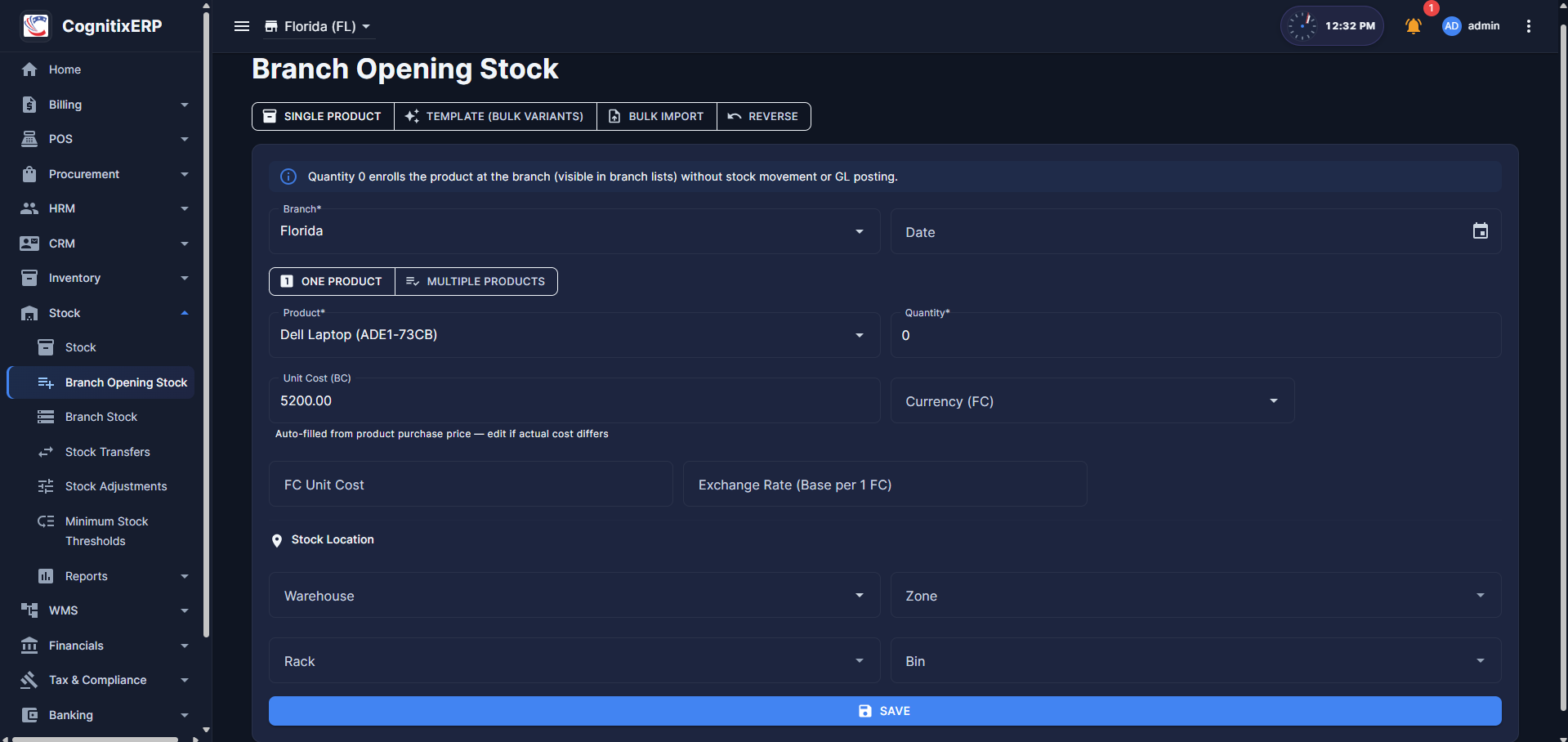
Task: Open Stock submenu item under Stock
Action: [101, 347]
